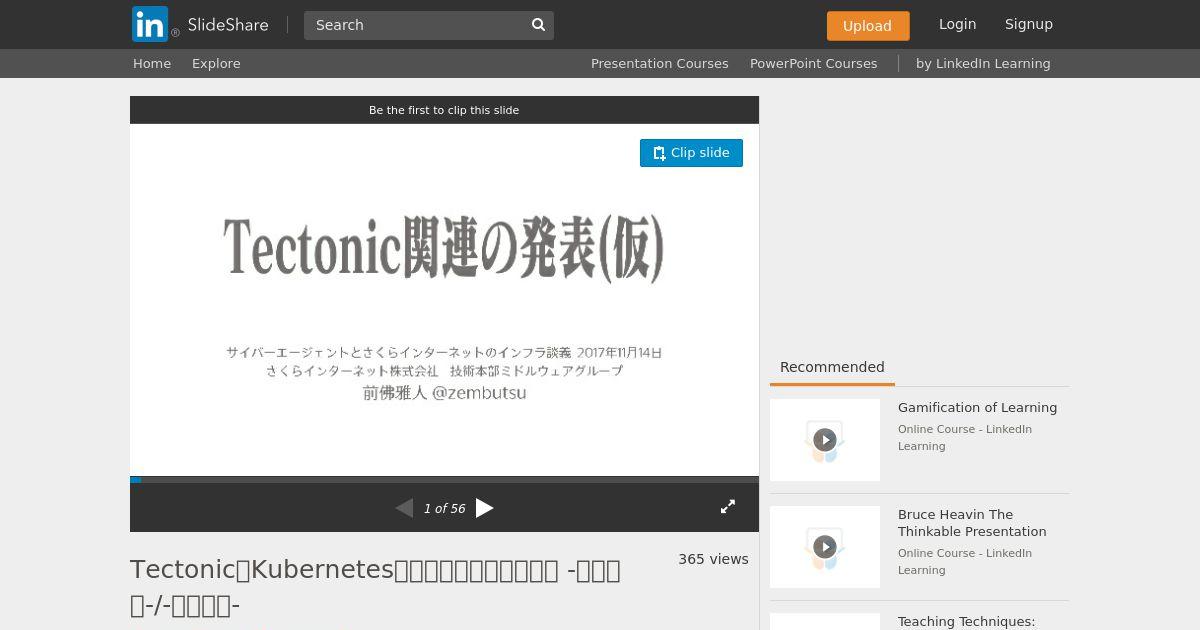This screenshot has height=630, width=1200.
Task: Click the Tectonic Kubernetes presentation title
Action: click(x=375, y=587)
